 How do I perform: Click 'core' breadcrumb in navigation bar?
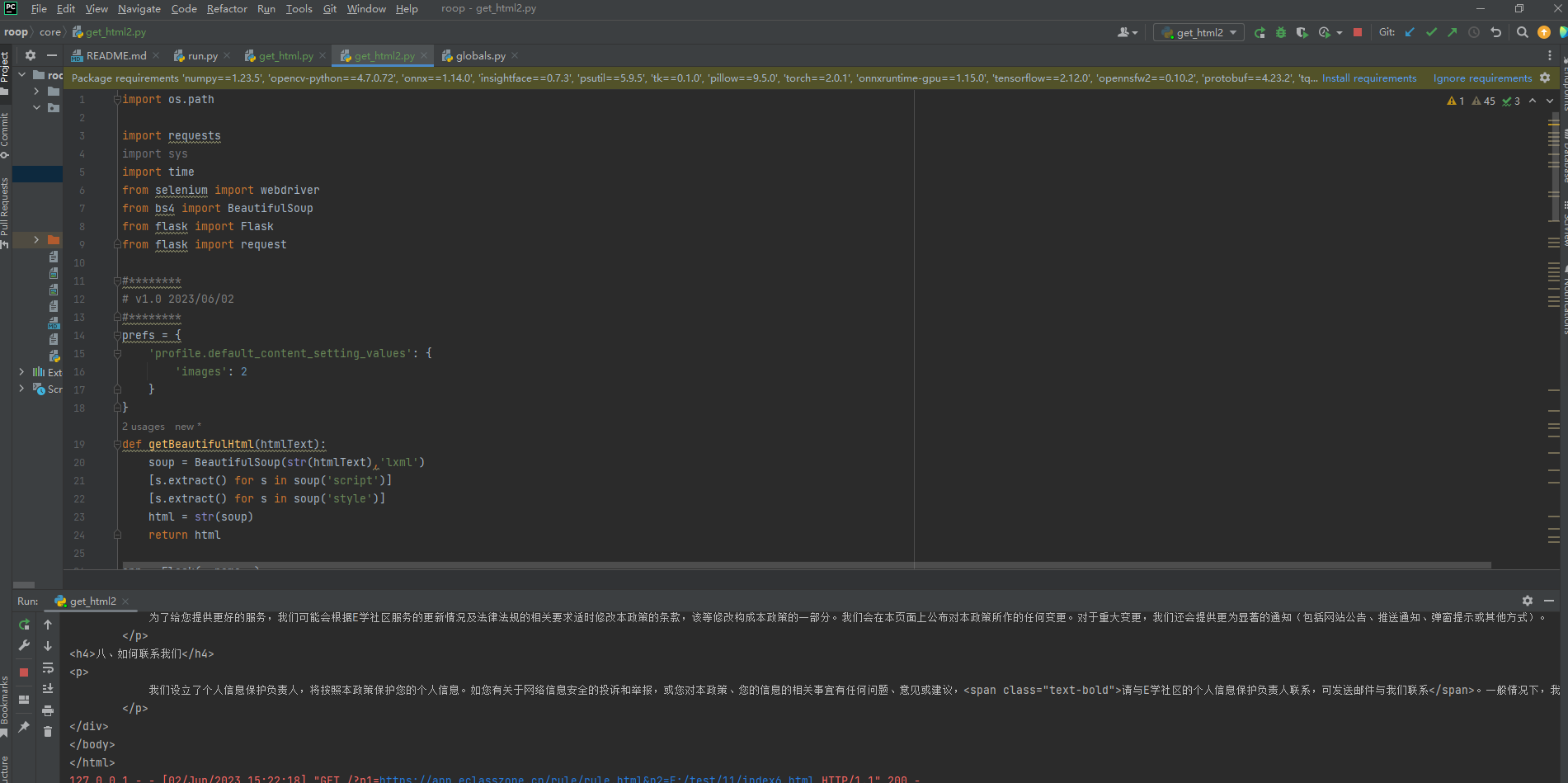click(50, 32)
